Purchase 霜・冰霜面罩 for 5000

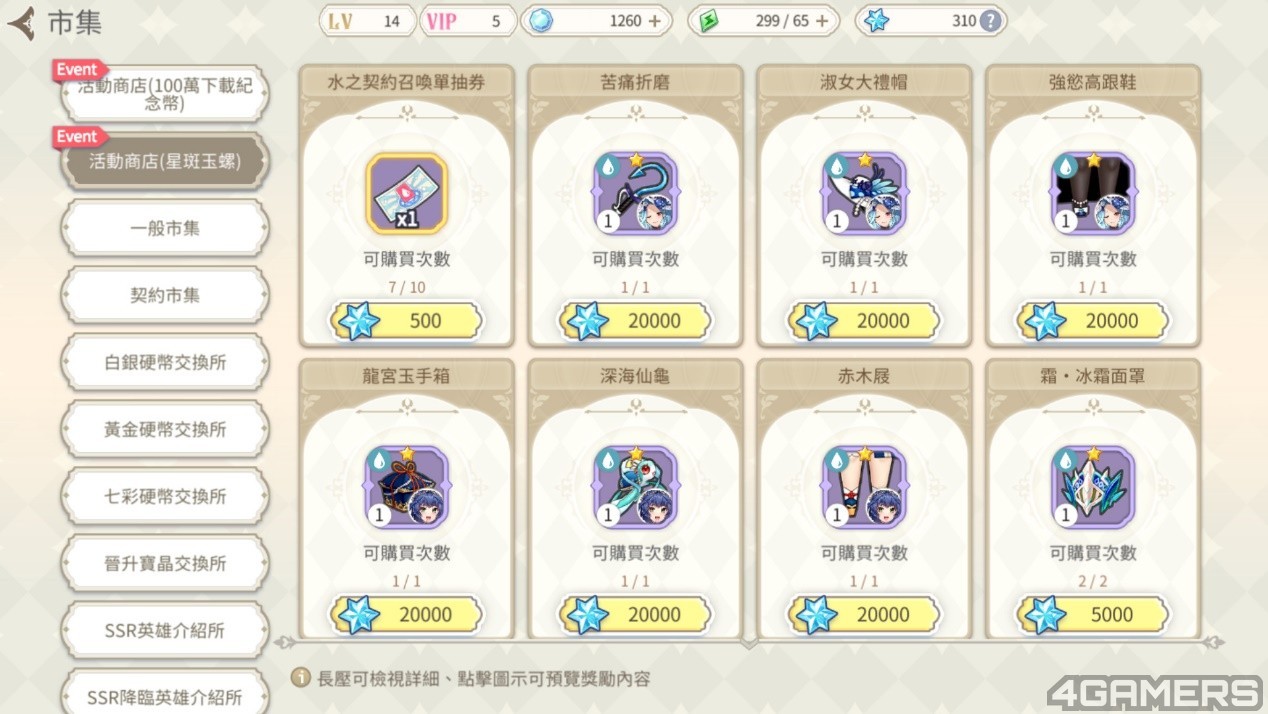click(x=1093, y=615)
